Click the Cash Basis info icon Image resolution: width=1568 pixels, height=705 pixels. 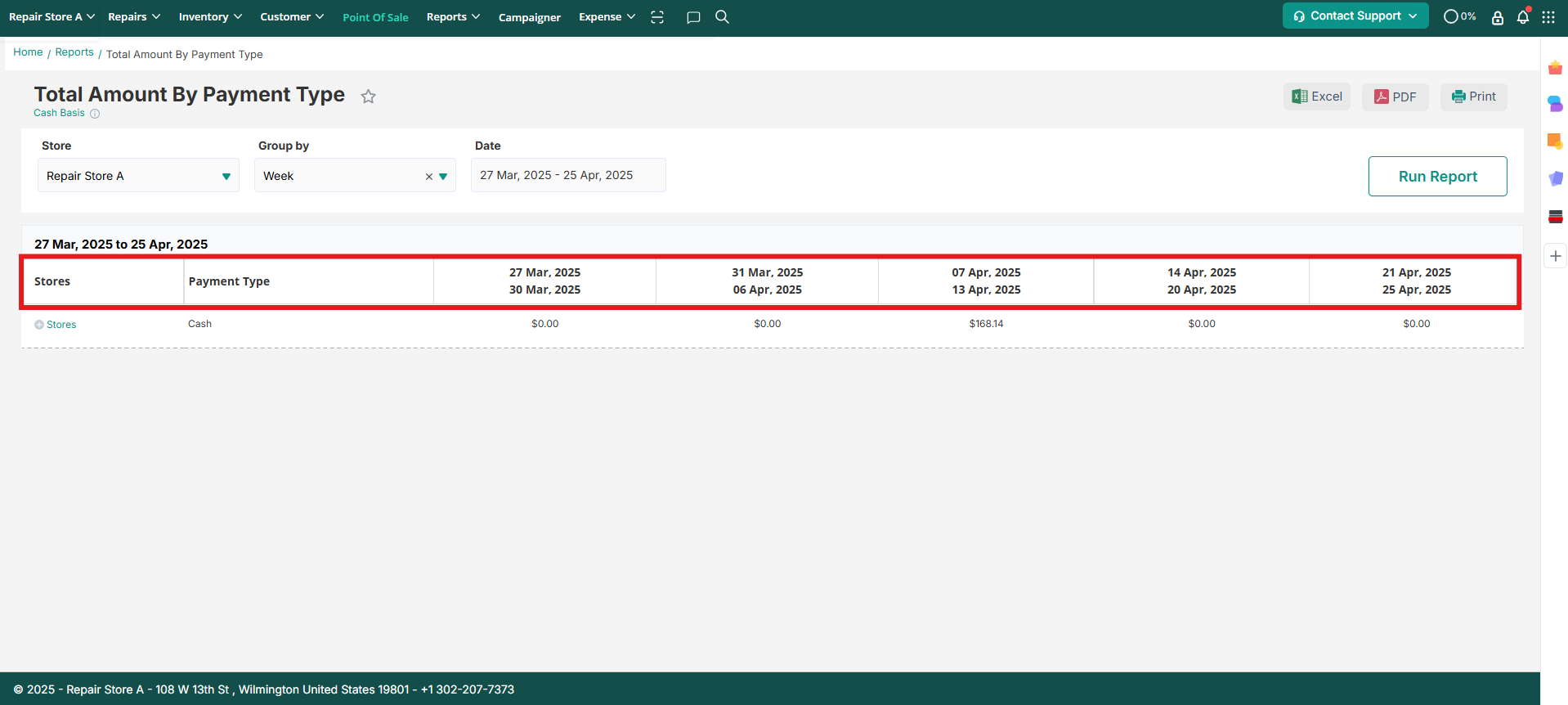point(95,114)
